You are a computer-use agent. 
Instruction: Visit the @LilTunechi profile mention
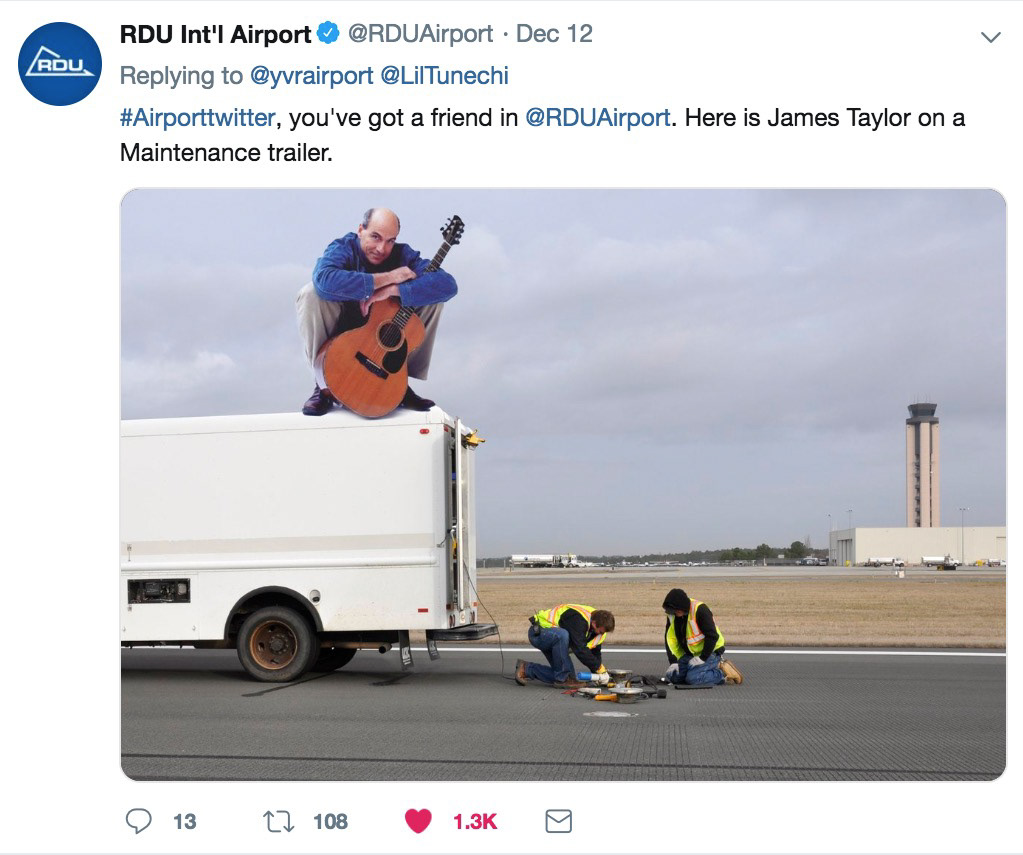tap(444, 76)
